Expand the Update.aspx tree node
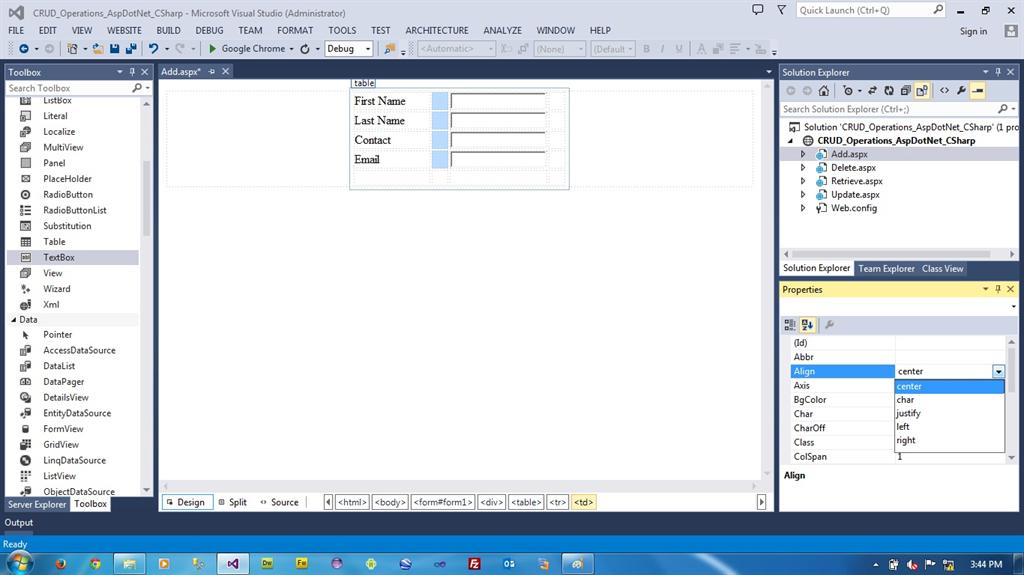The image size is (1024, 575). pyautogui.click(x=803, y=195)
